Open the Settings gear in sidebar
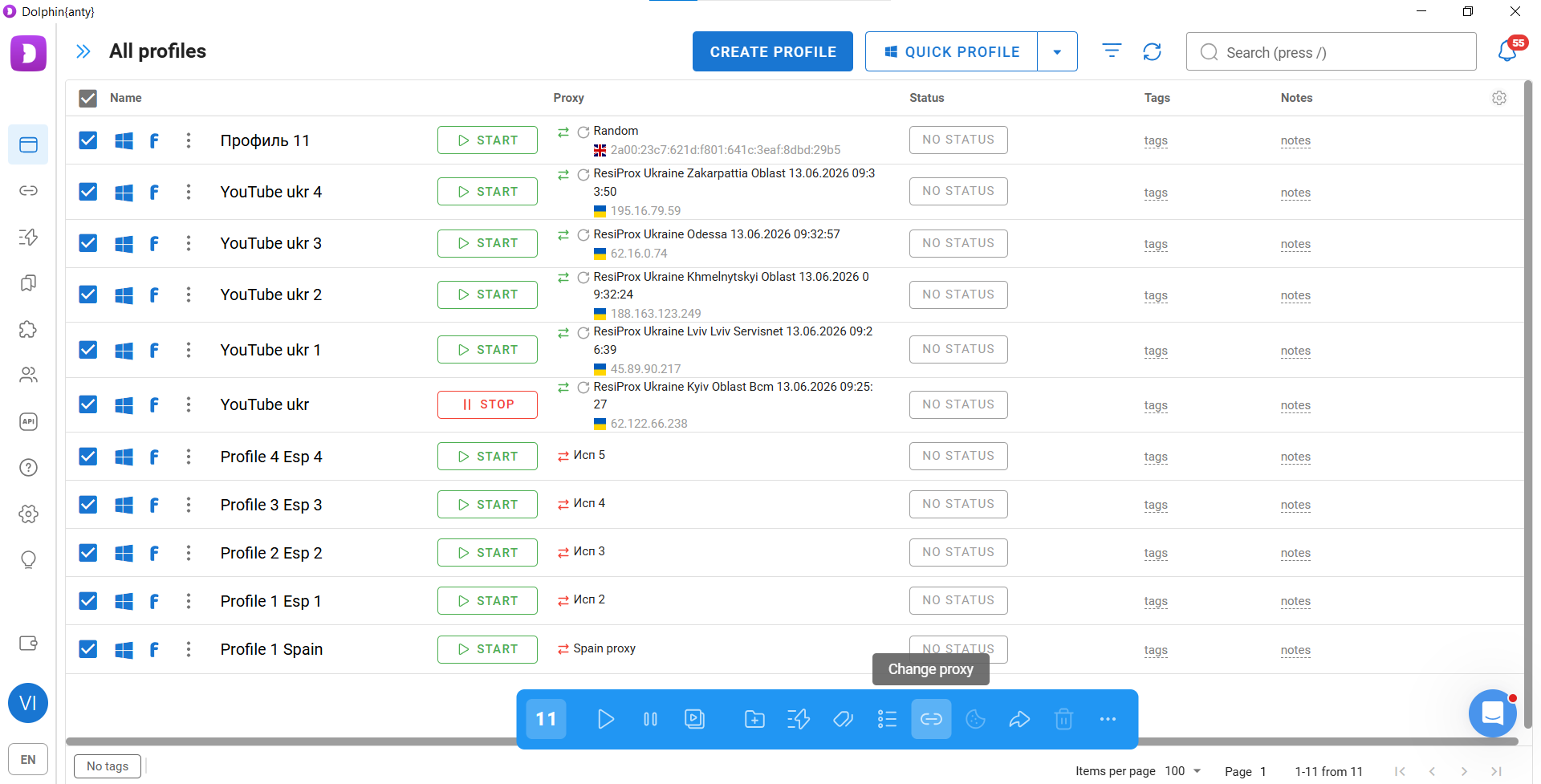The width and height of the screenshot is (1541, 784). 28,514
